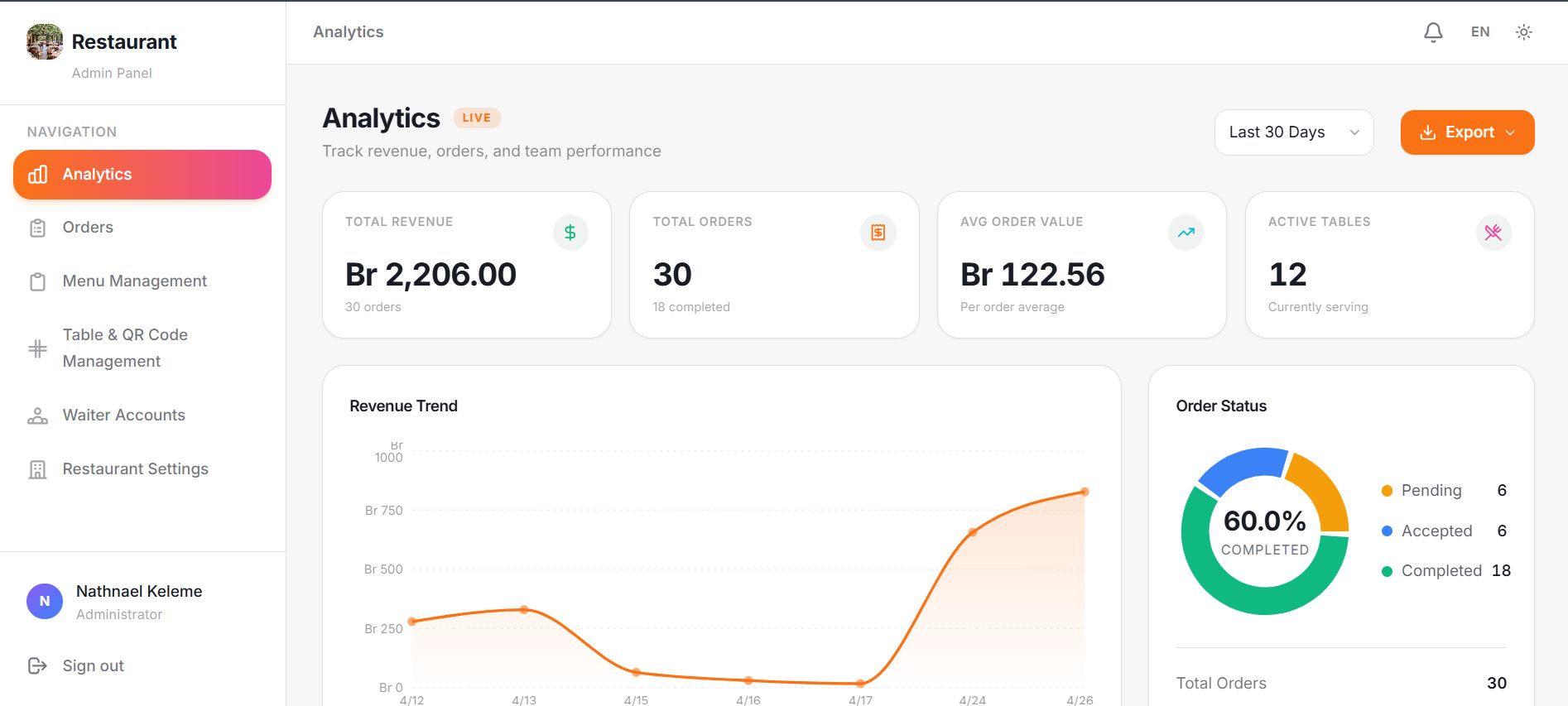Image resolution: width=1568 pixels, height=706 pixels.
Task: Click the LIVE badge
Action: pos(477,118)
